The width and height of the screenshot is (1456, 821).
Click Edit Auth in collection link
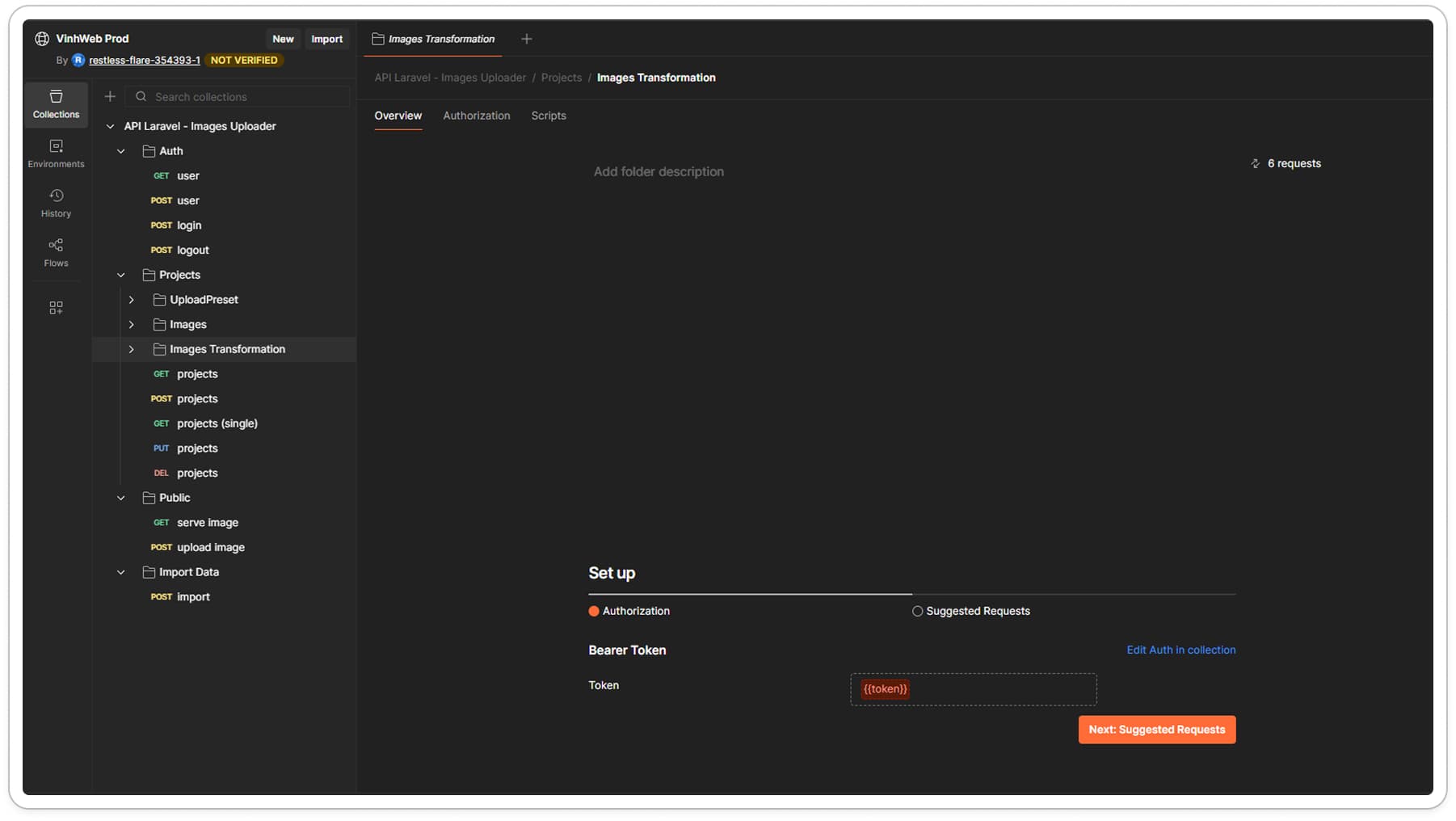1180,650
